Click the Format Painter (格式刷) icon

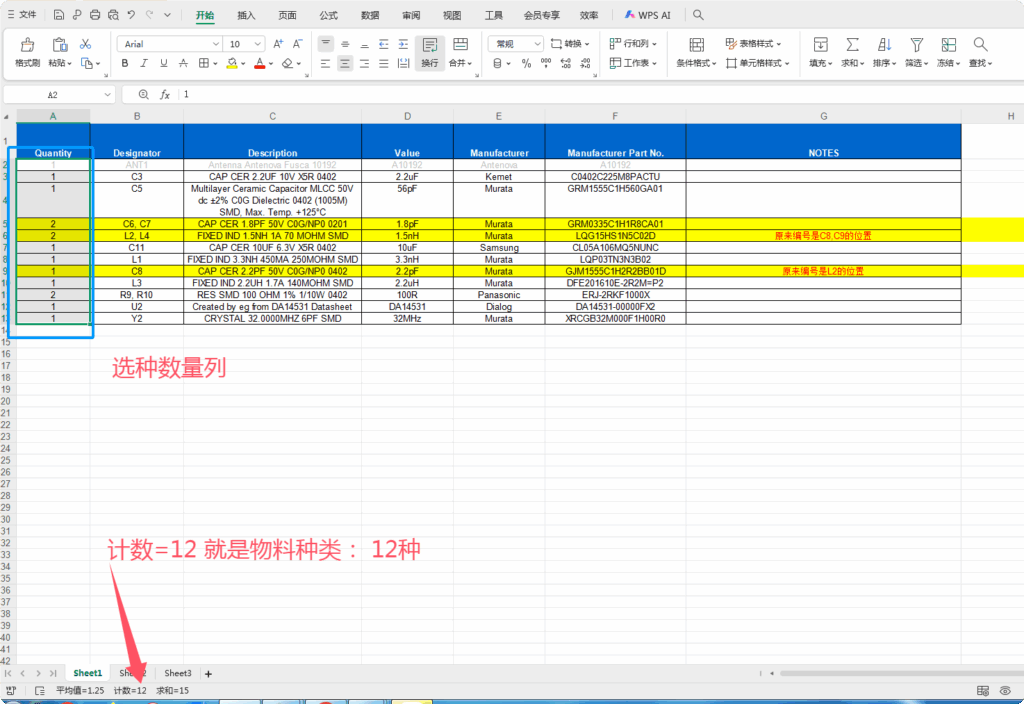(27, 45)
